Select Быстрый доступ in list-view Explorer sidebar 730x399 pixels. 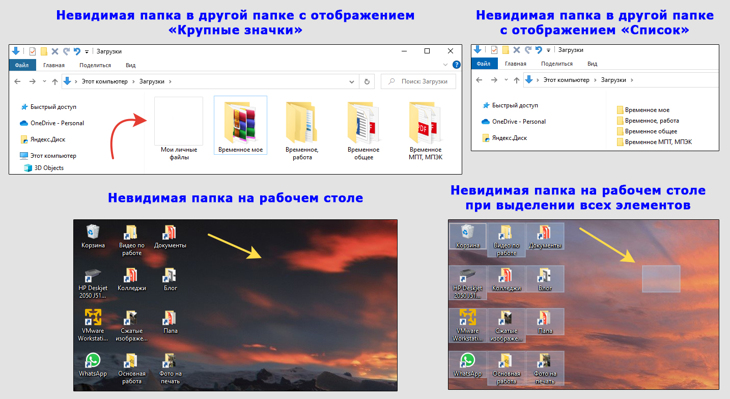click(510, 105)
